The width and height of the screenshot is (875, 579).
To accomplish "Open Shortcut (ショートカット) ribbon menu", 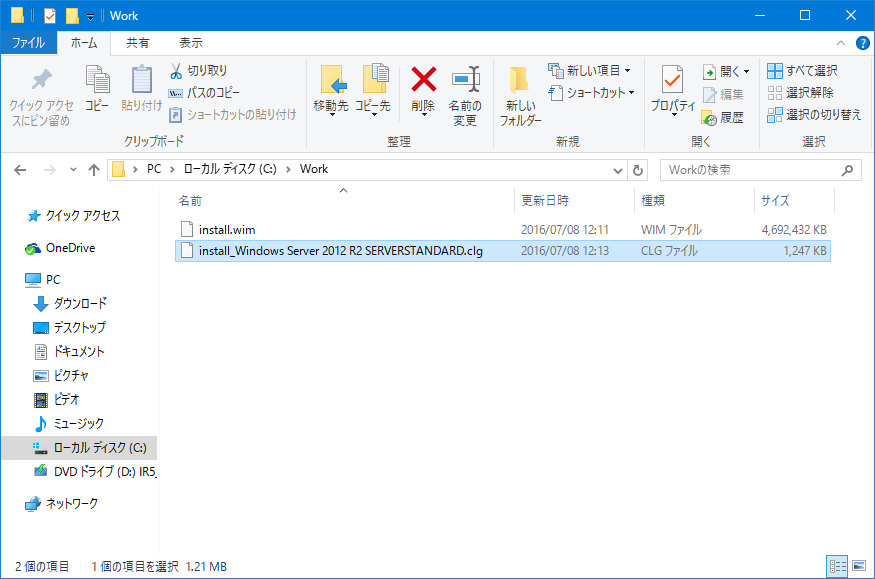I will [x=592, y=93].
